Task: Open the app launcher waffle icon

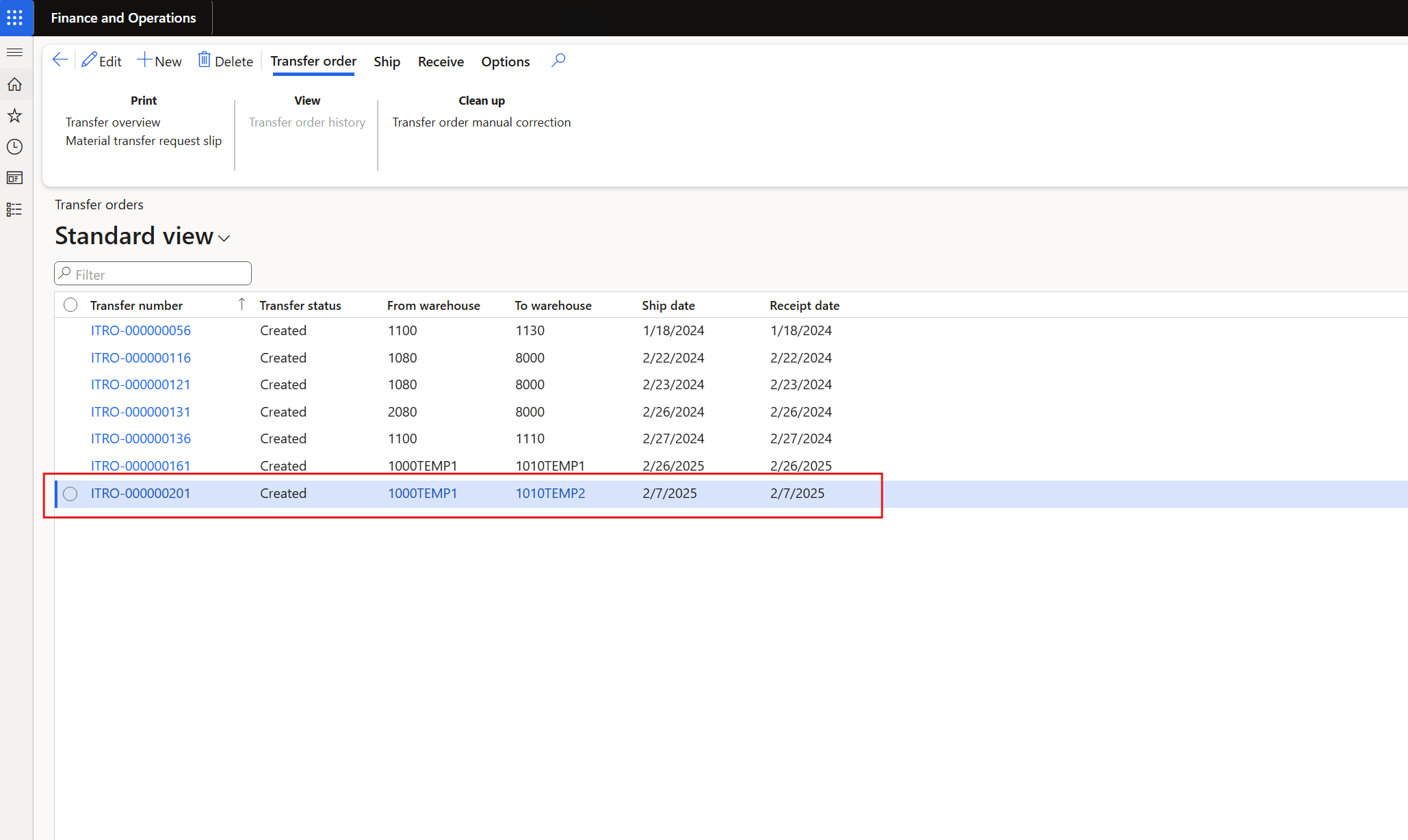Action: 15,18
